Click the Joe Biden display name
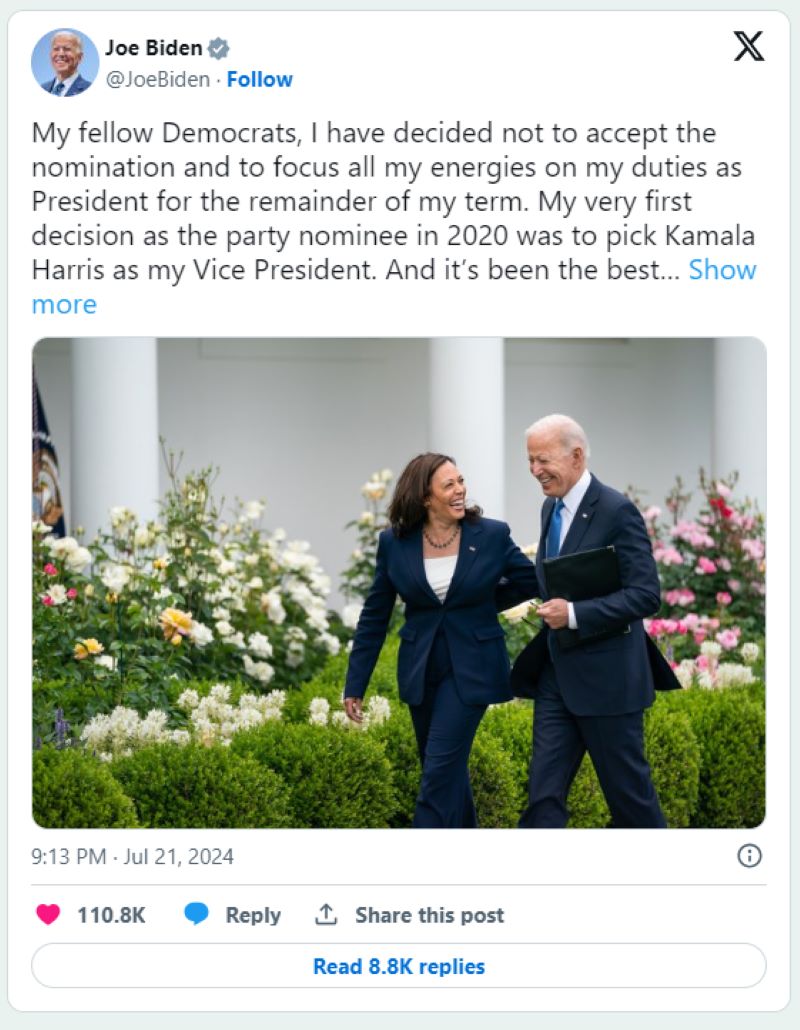This screenshot has width=800, height=1030. pyautogui.click(x=154, y=48)
